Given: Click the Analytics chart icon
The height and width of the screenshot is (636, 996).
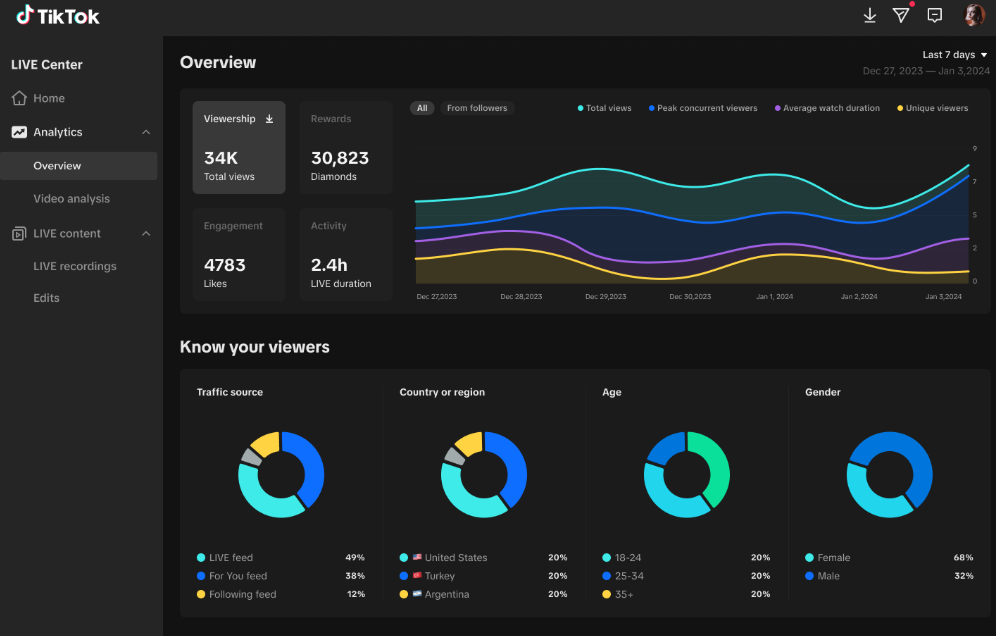Looking at the screenshot, I should coord(19,132).
